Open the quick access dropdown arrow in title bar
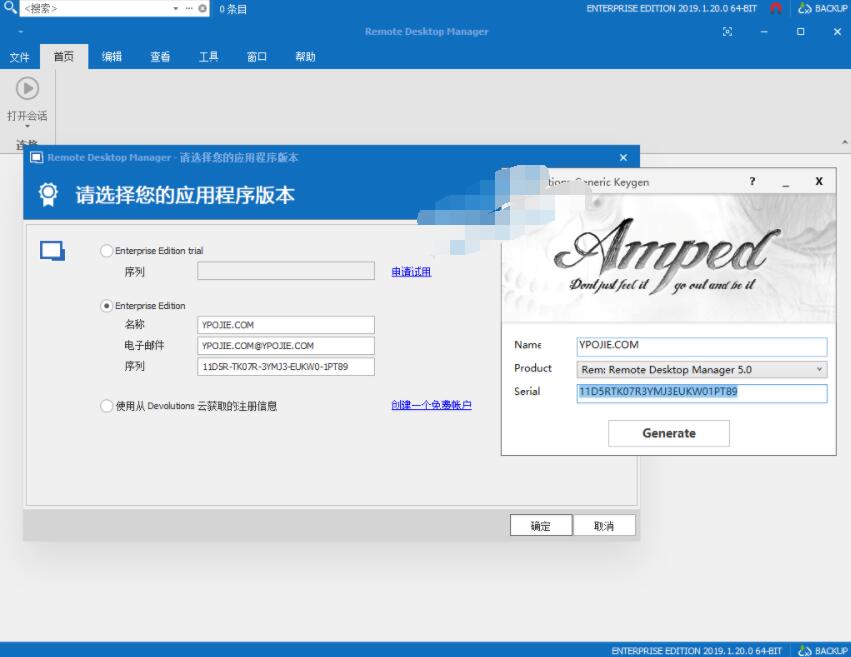Image resolution: width=851 pixels, height=657 pixels. 20,33
